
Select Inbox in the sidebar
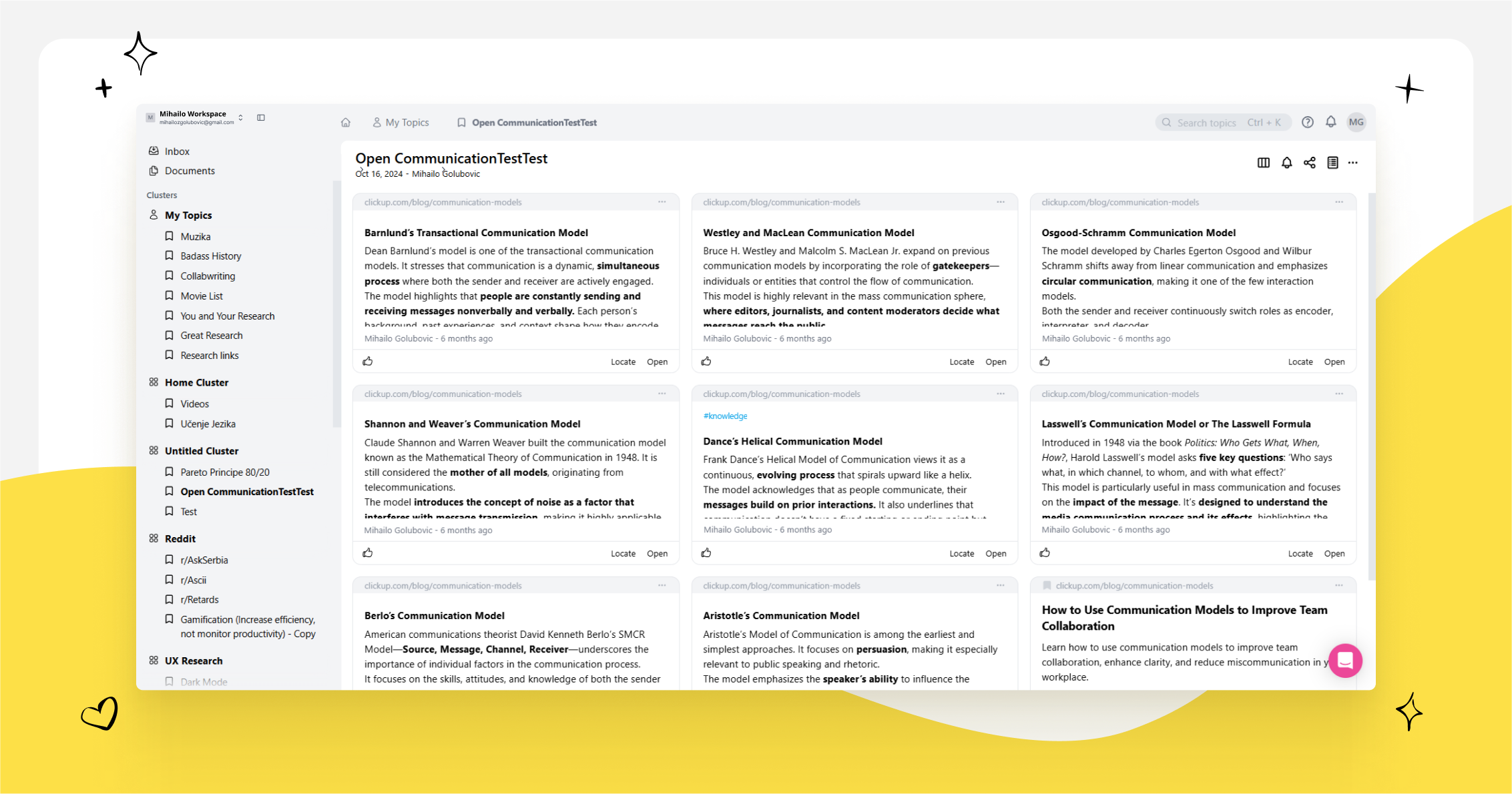[177, 151]
